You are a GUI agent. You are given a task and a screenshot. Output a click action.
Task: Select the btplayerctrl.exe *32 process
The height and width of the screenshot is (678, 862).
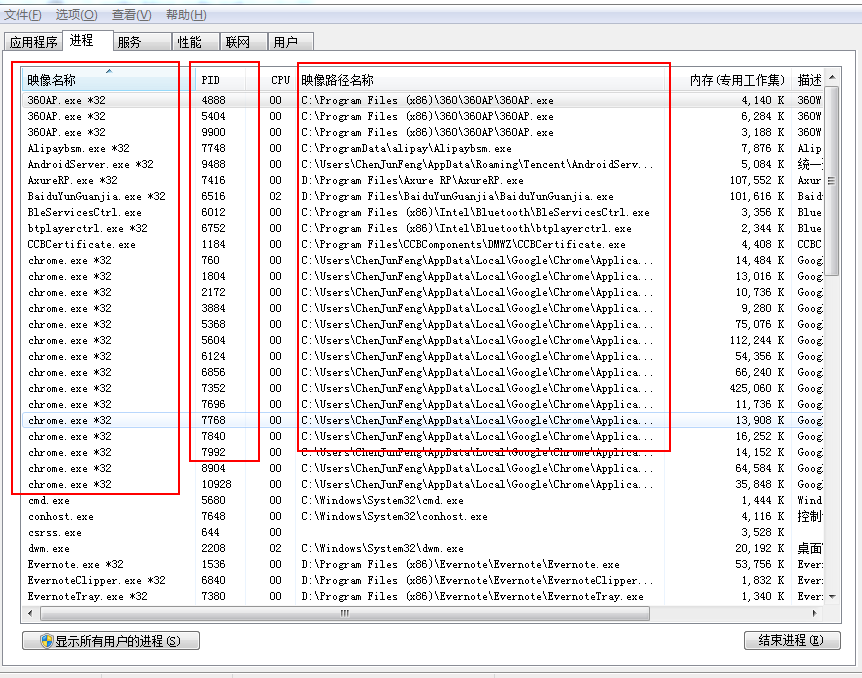[422, 228]
